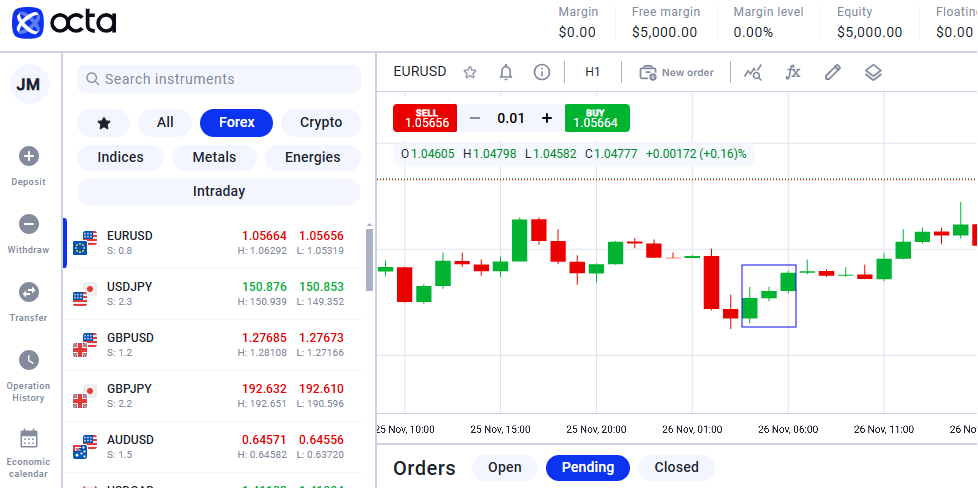
Task: Show EURUSD instrument info icon
Action: coord(542,72)
